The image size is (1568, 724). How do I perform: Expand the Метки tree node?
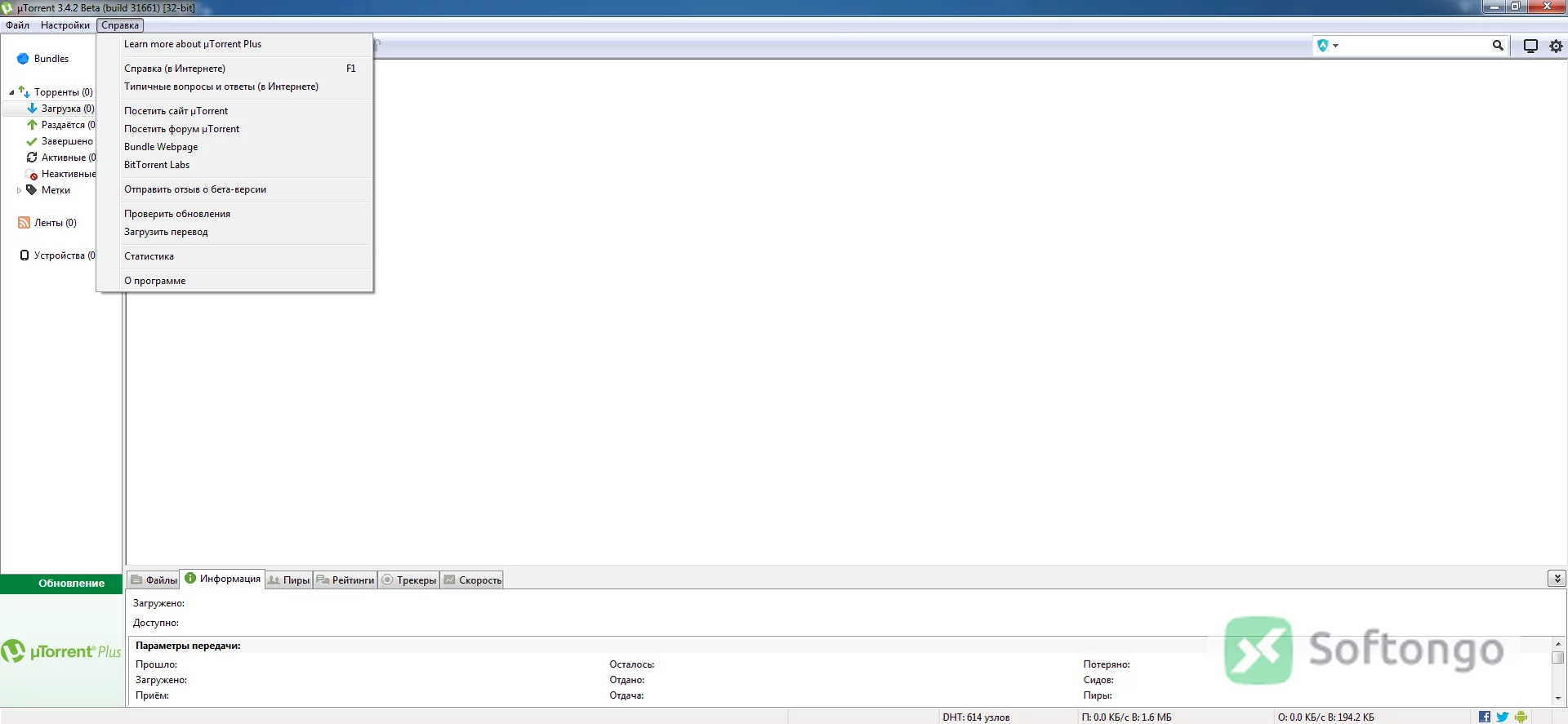click(x=19, y=190)
